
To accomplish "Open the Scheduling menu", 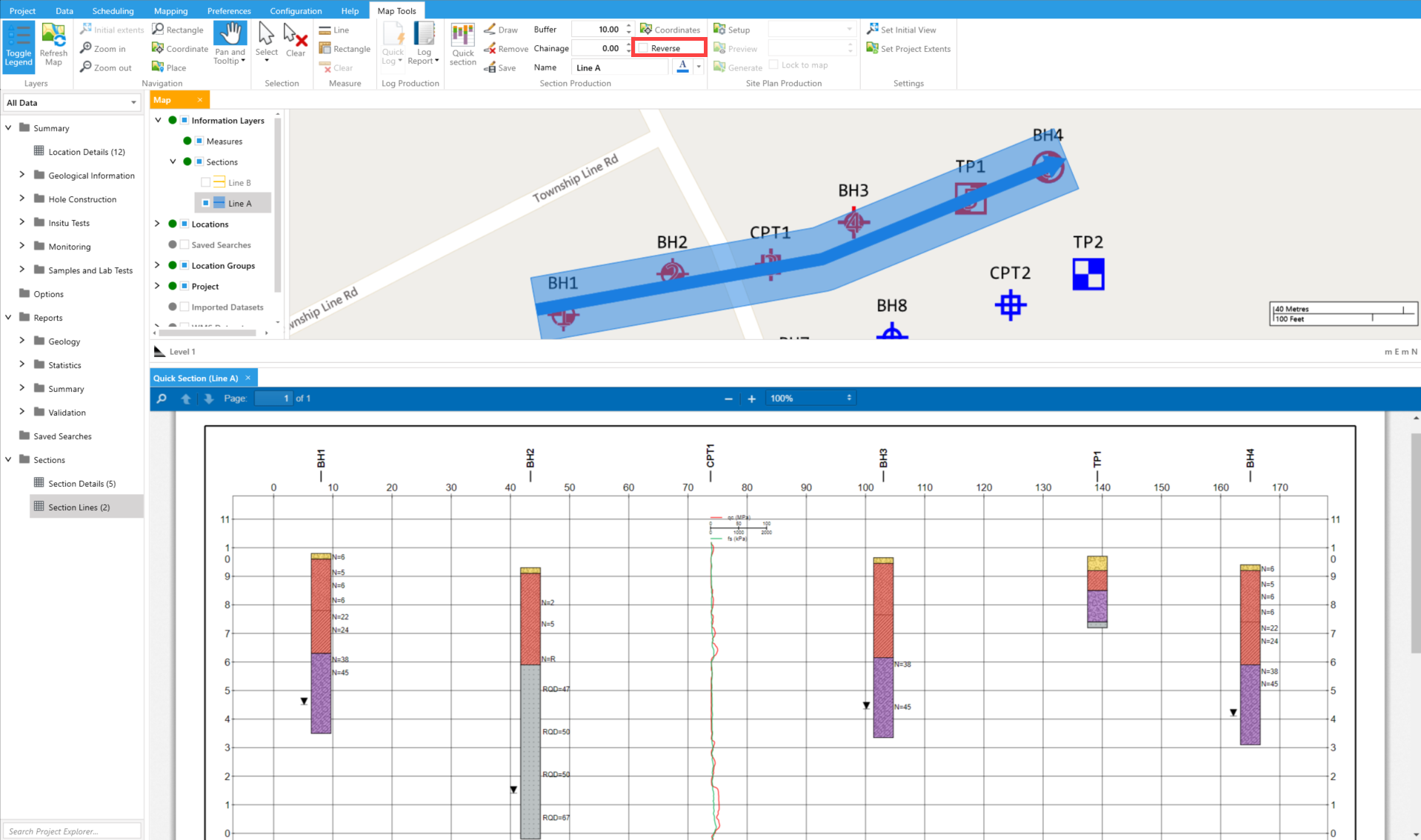I will (x=113, y=10).
